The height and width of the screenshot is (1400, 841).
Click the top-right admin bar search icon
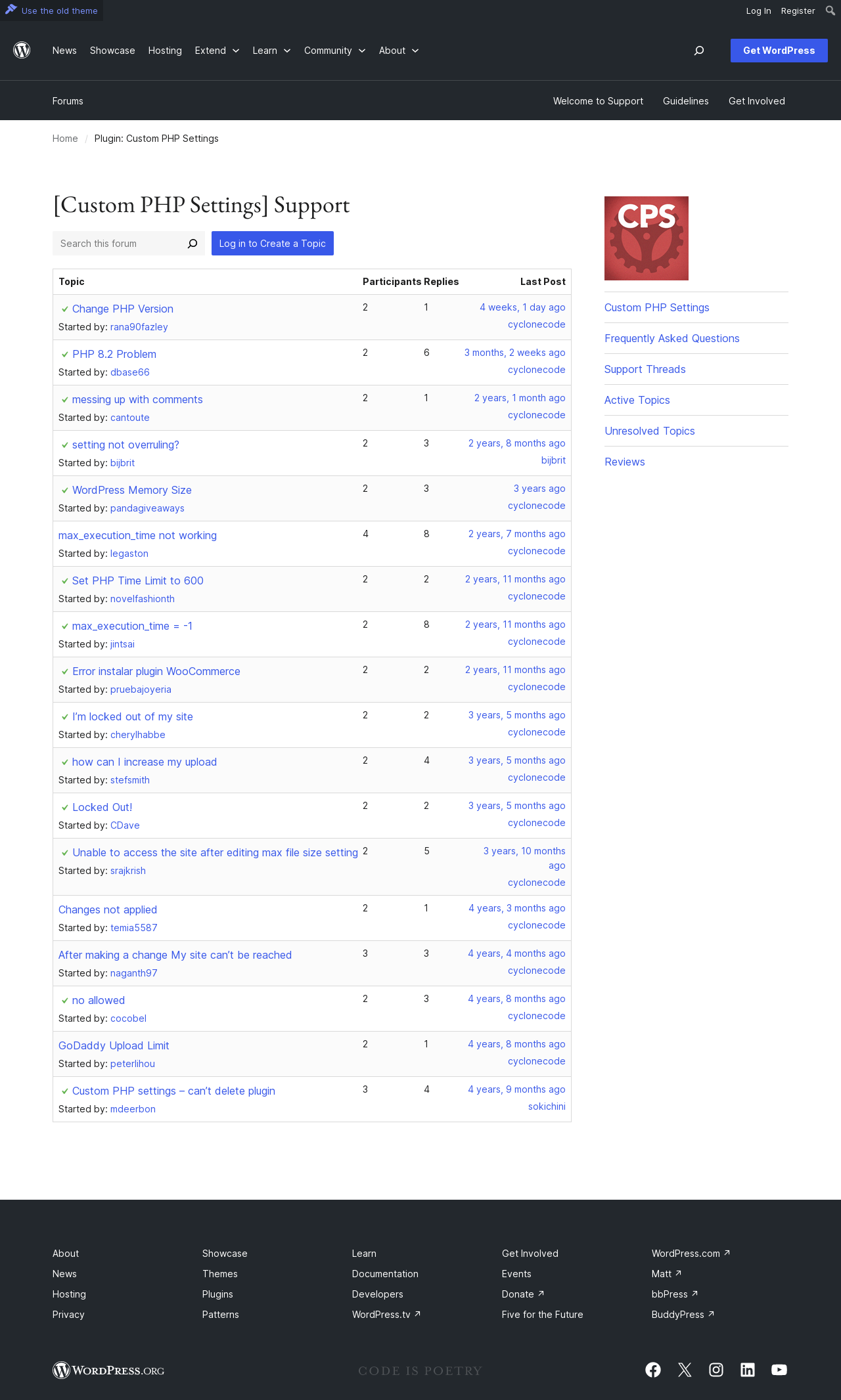[x=830, y=11]
